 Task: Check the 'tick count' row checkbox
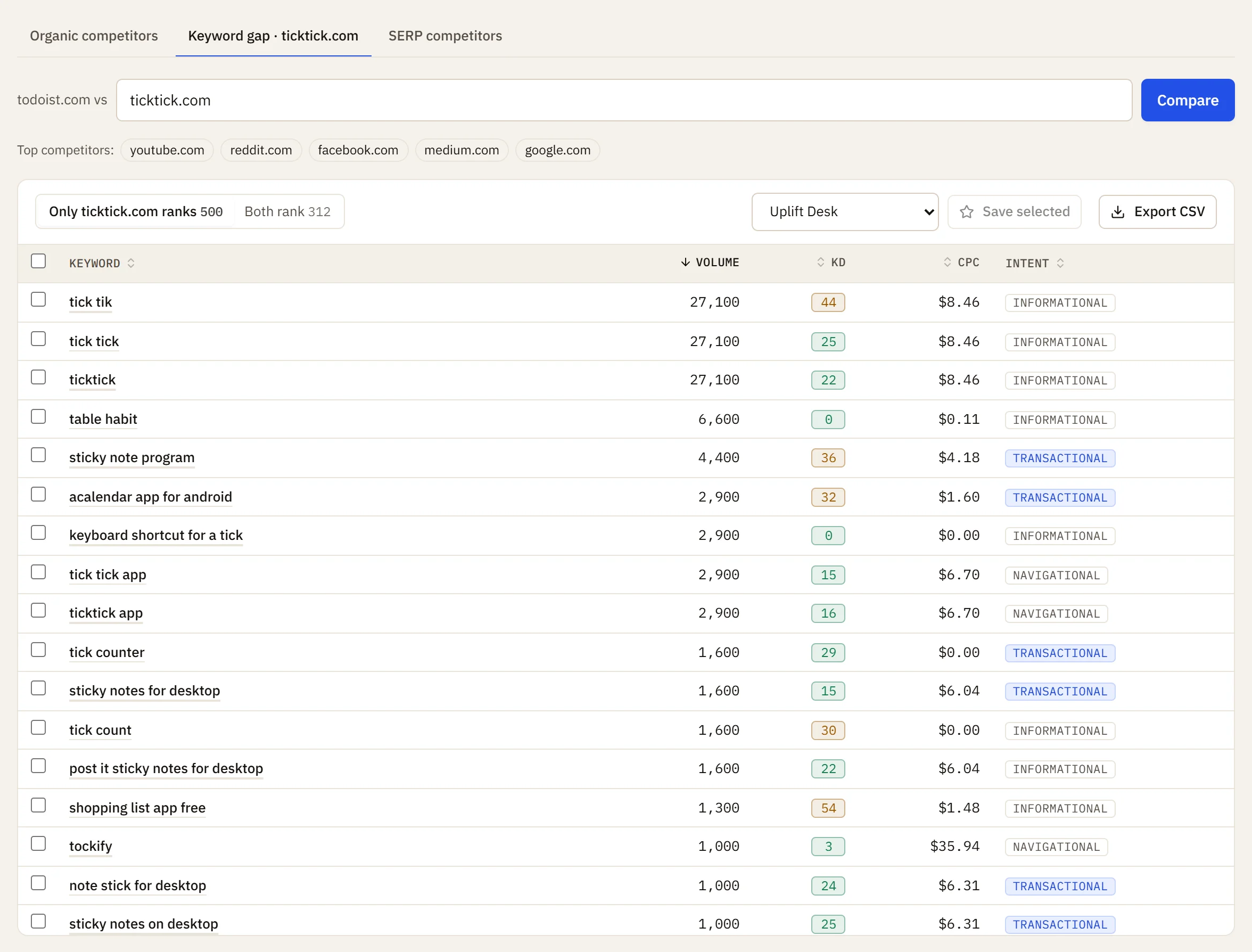[38, 728]
